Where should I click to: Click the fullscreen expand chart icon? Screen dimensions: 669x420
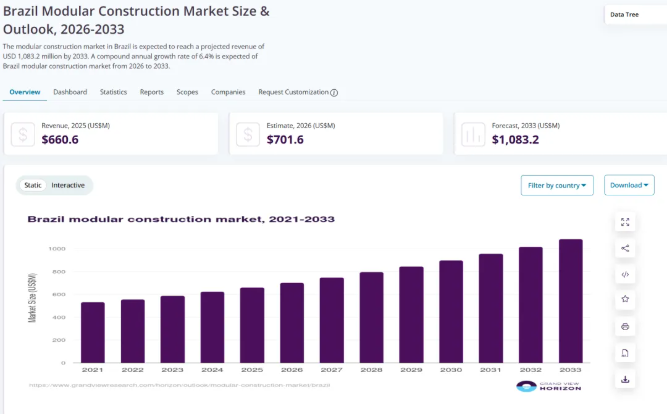pos(625,222)
